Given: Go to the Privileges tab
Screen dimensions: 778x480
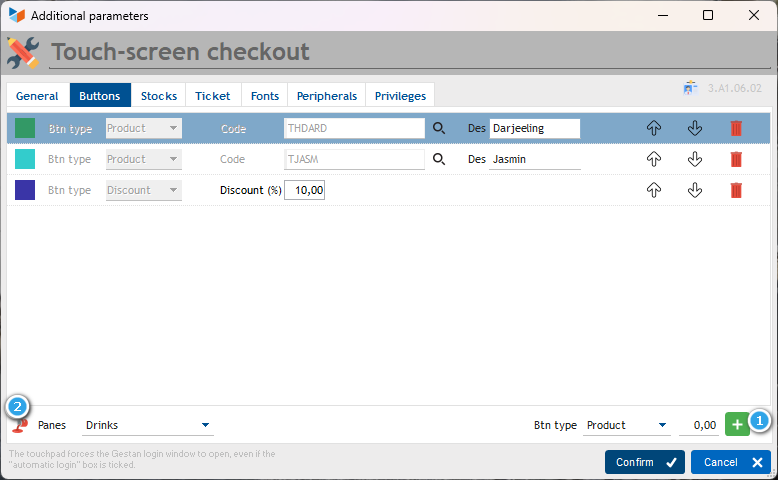Looking at the screenshot, I should [x=400, y=96].
